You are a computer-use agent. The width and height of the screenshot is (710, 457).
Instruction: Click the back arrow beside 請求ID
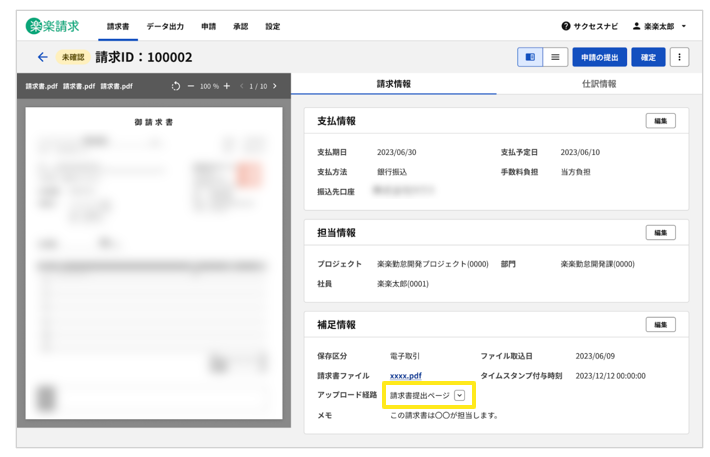tap(42, 58)
